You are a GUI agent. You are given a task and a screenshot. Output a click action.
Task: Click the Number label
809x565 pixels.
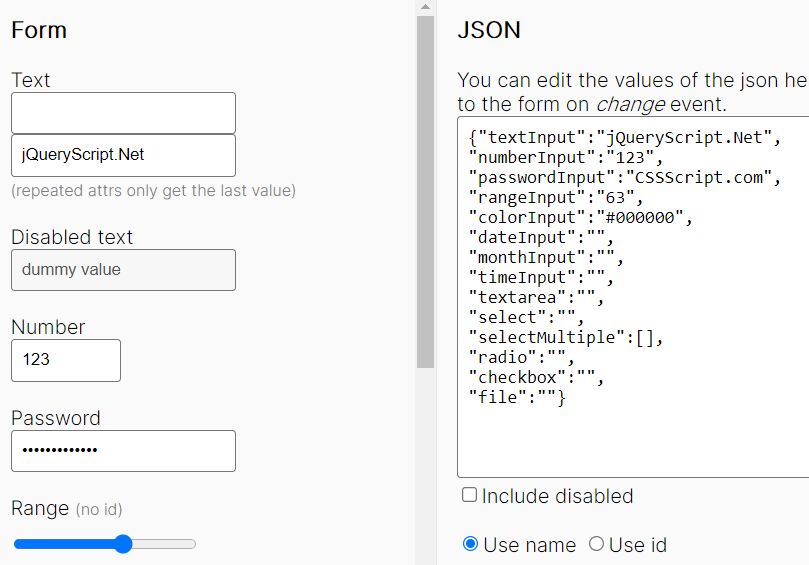click(x=48, y=327)
